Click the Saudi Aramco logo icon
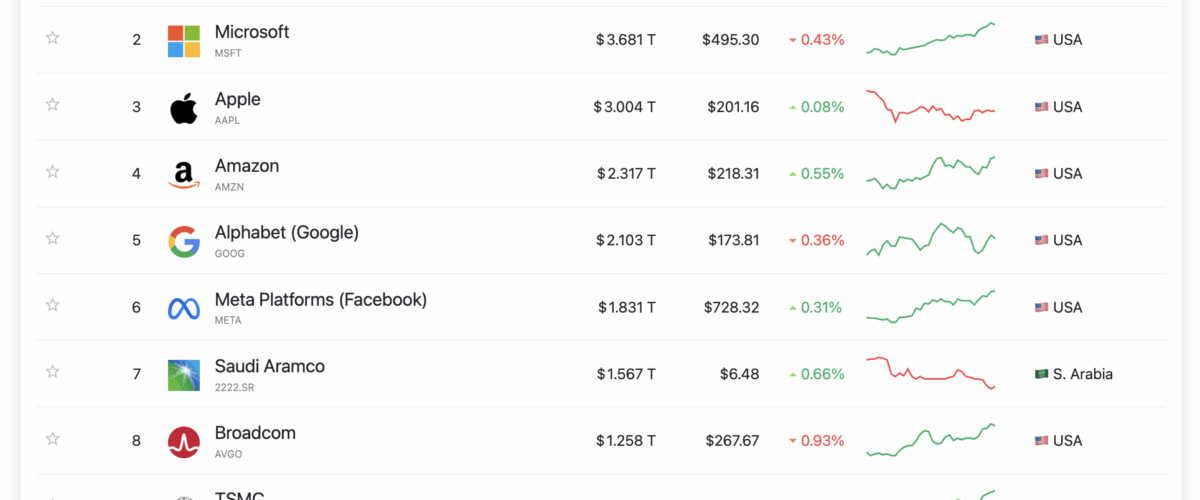The height and width of the screenshot is (500, 1200). [x=184, y=375]
